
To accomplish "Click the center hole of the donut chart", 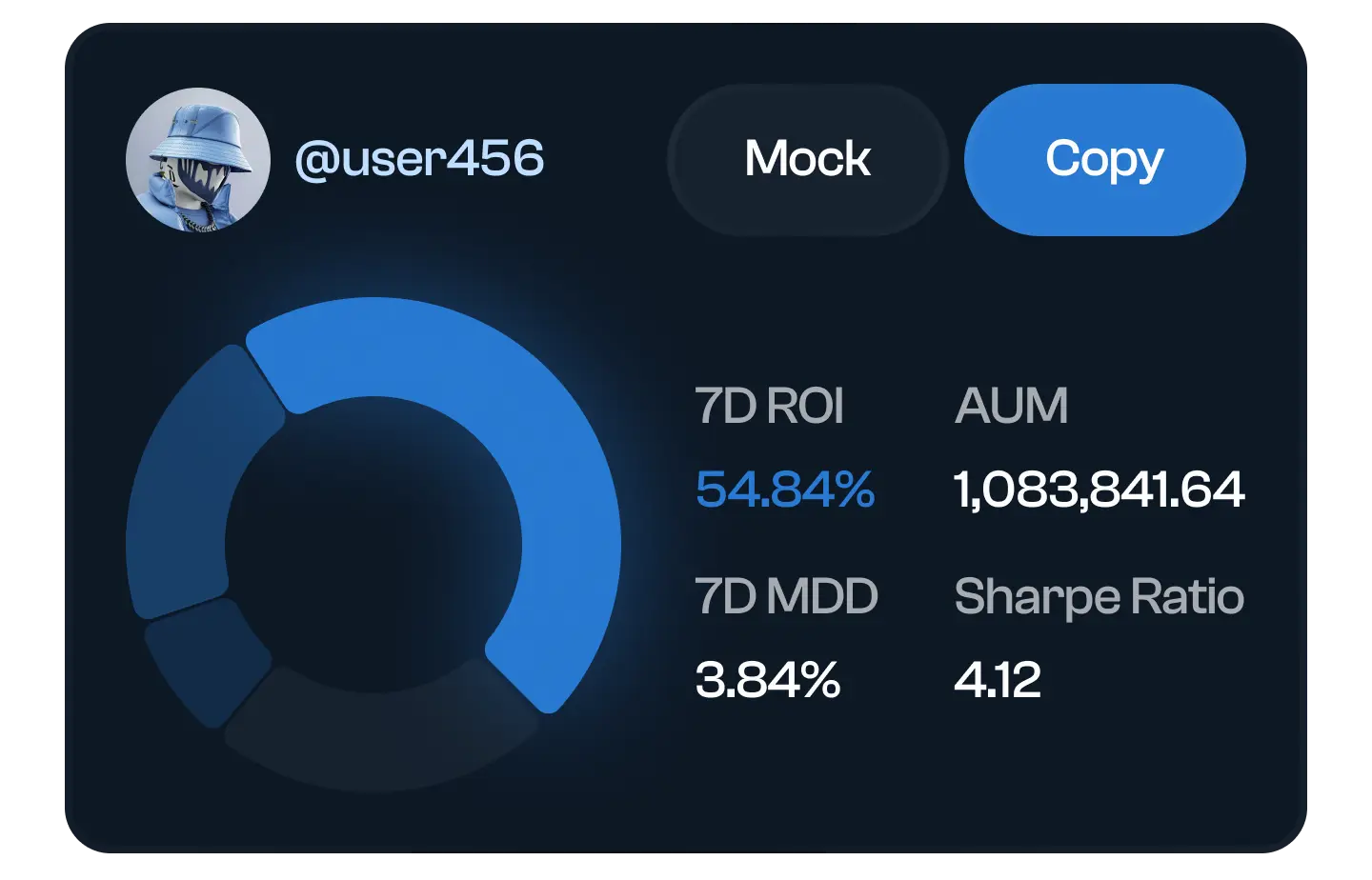I will (373, 545).
